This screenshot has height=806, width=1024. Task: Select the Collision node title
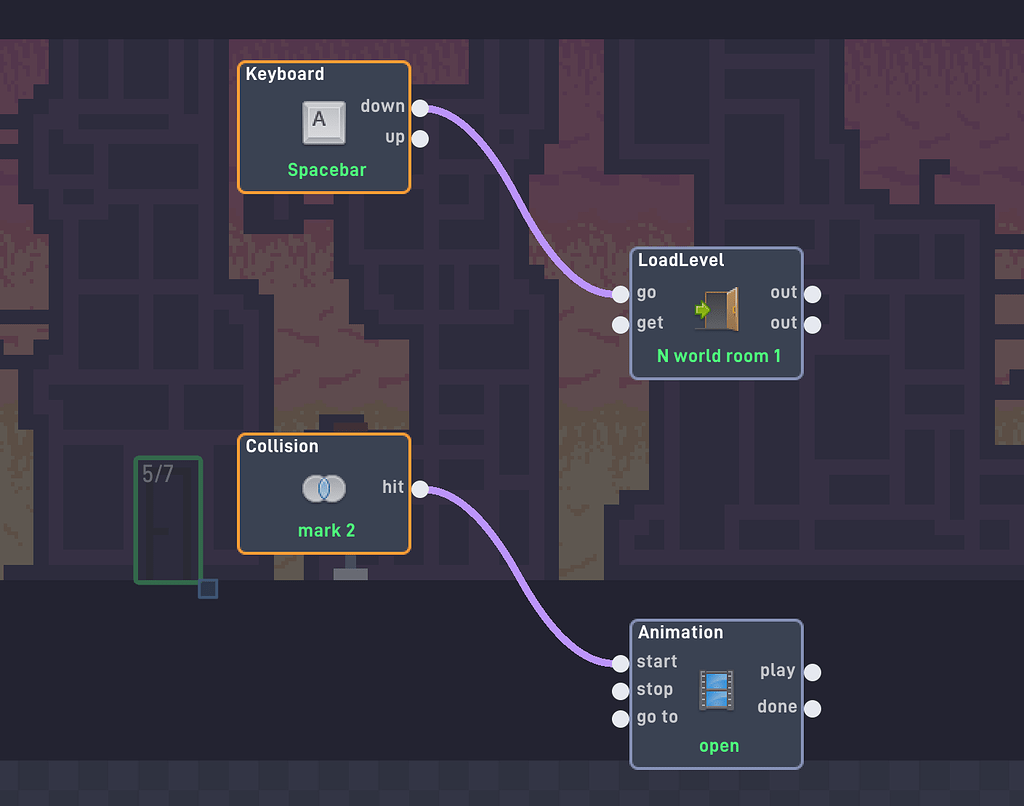coord(282,446)
